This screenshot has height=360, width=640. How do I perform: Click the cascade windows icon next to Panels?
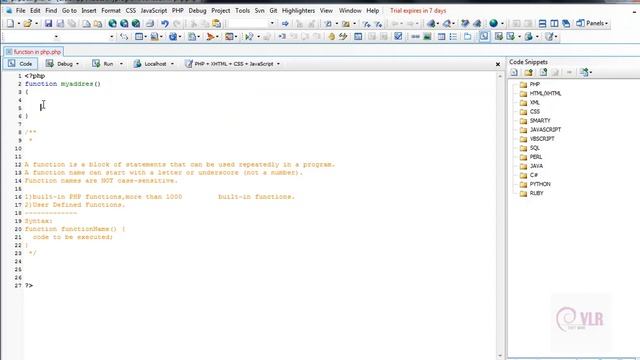(x=566, y=24)
